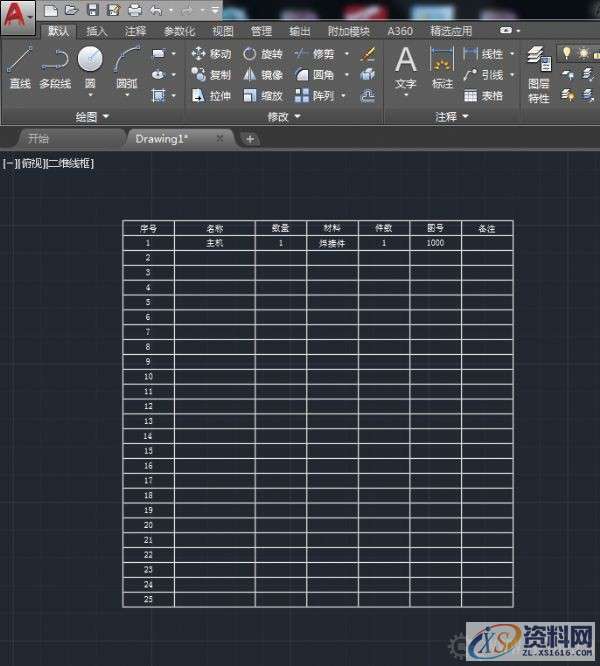Open the quick access toolbar customize dropdown
This screenshot has width=600, height=666.
click(215, 10)
